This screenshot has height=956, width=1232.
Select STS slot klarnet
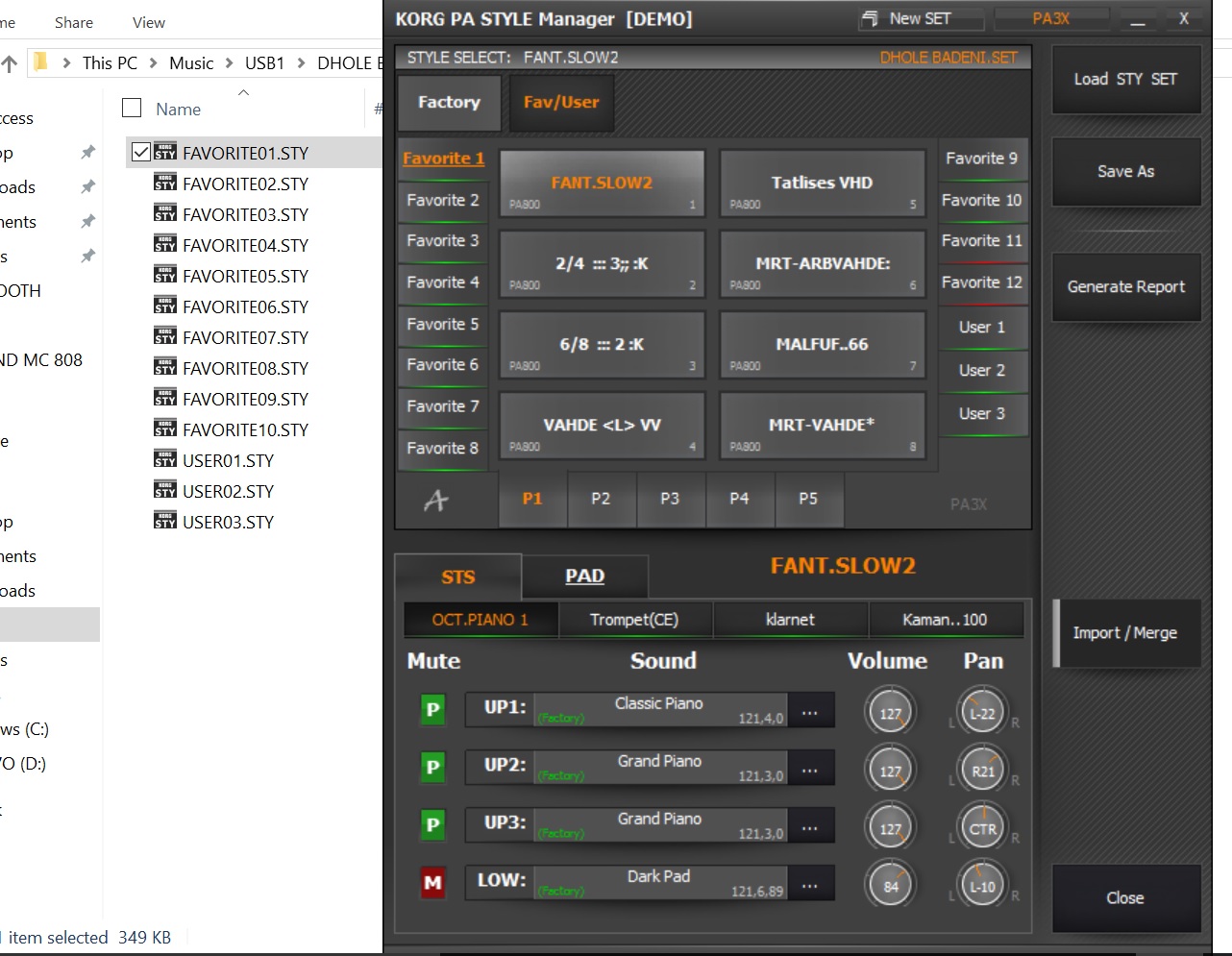(790, 620)
